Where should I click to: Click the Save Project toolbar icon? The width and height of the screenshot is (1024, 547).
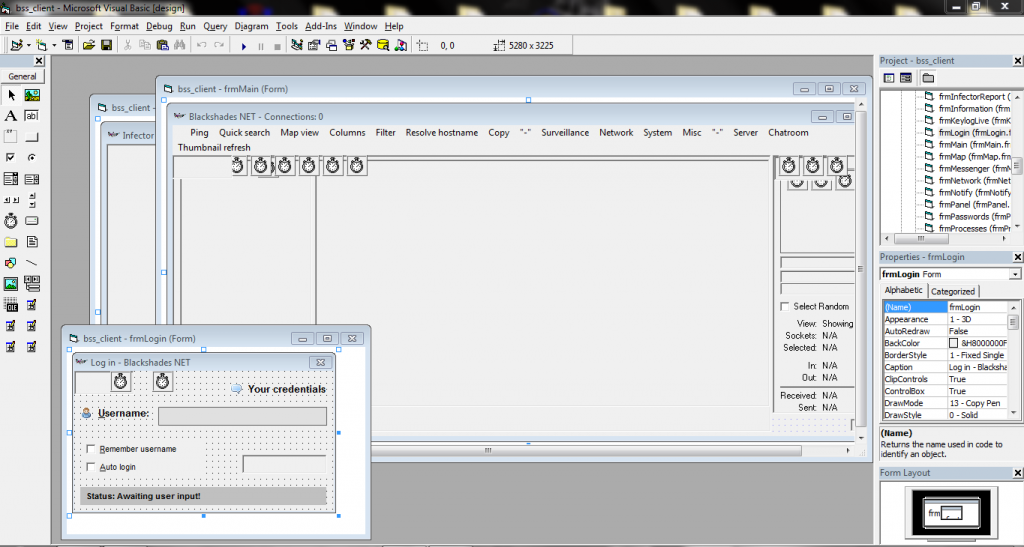click(106, 45)
